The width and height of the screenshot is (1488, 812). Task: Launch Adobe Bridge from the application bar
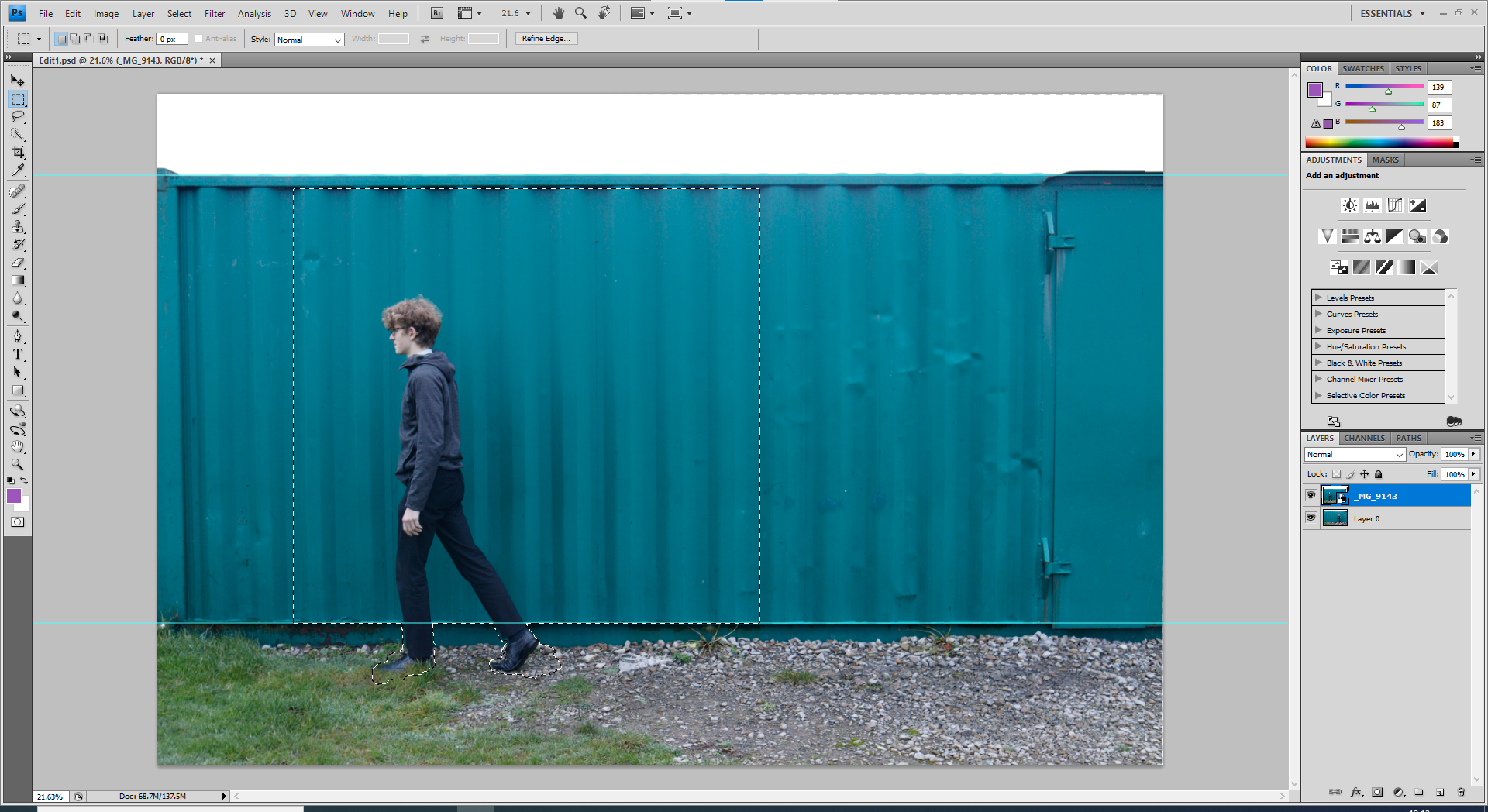click(x=437, y=13)
